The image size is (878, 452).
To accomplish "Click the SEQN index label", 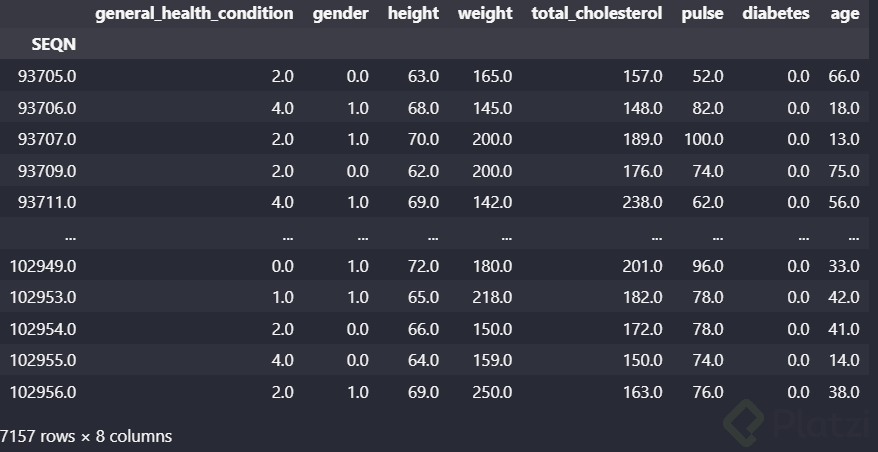I will point(54,45).
